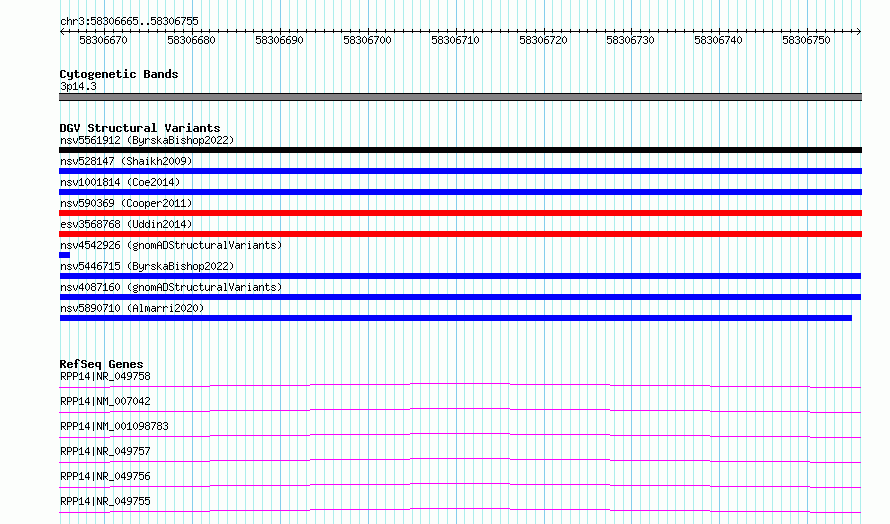This screenshot has height=524, width=890.
Task: Select the DGV Structural Variants track title
Action: [140, 128]
